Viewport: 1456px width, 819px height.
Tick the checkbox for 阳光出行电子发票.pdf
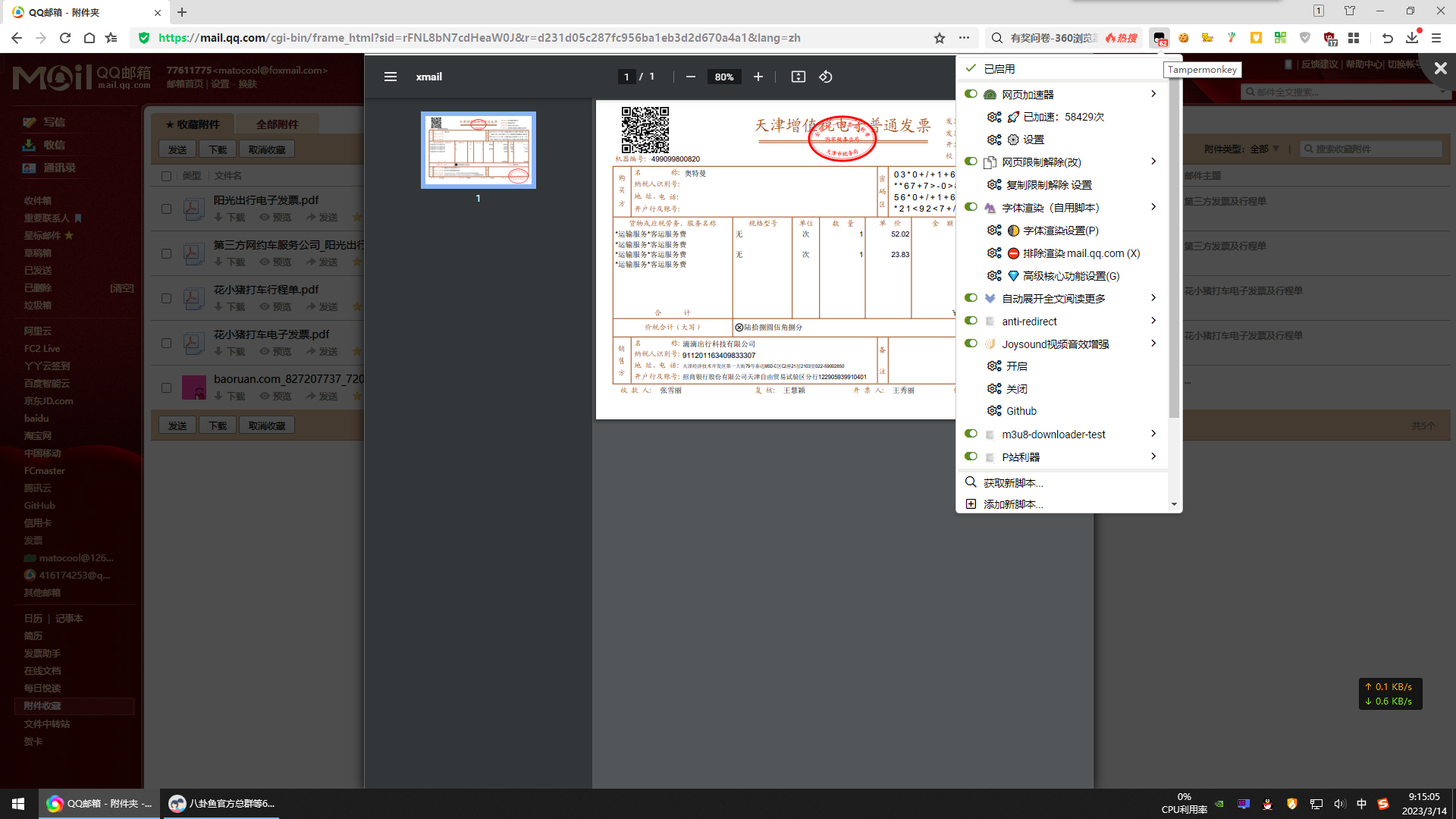coord(166,209)
